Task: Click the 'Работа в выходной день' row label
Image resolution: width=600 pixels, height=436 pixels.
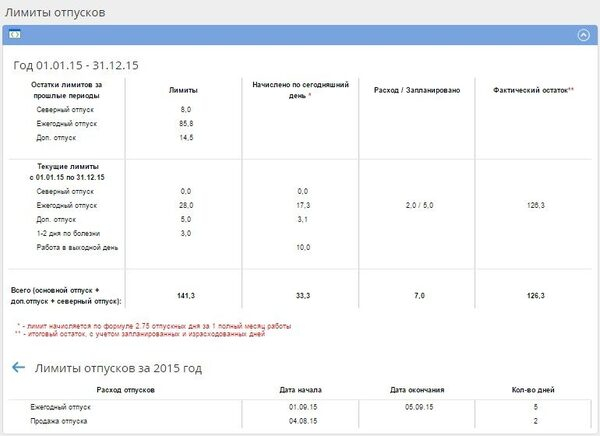Action: (x=77, y=247)
